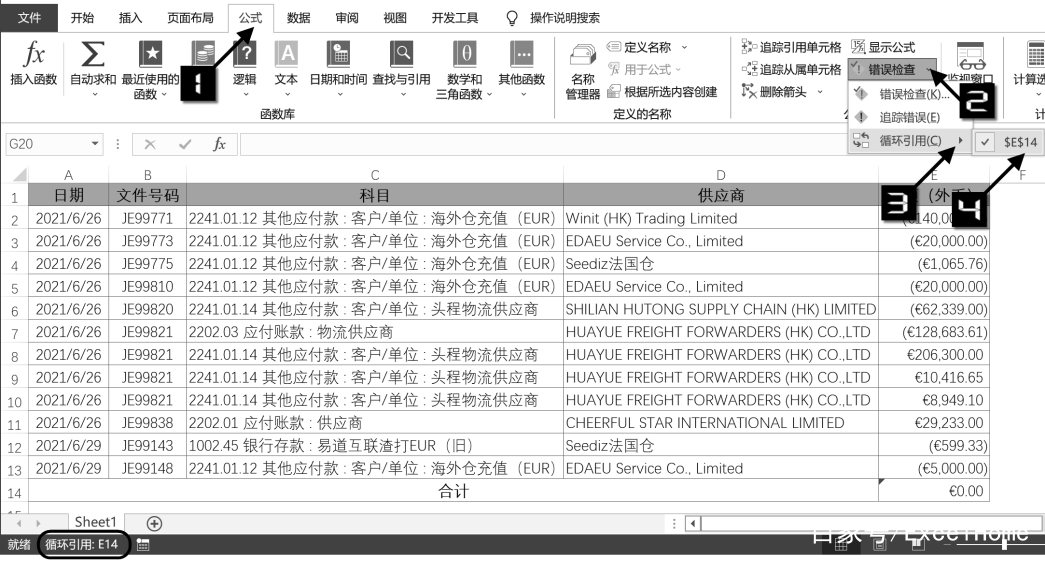
Task: Click the sheet navigation right arrow
Action: tap(37, 524)
